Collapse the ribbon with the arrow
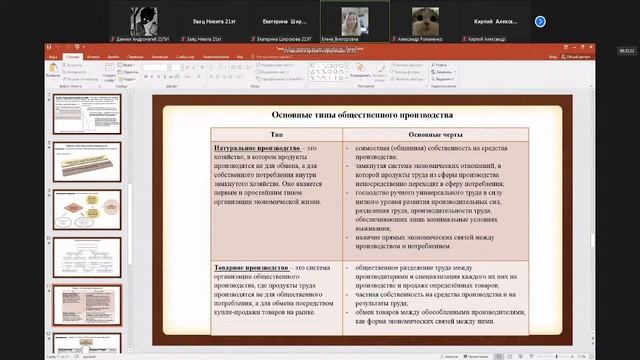640x360 pixels. pos(591,87)
